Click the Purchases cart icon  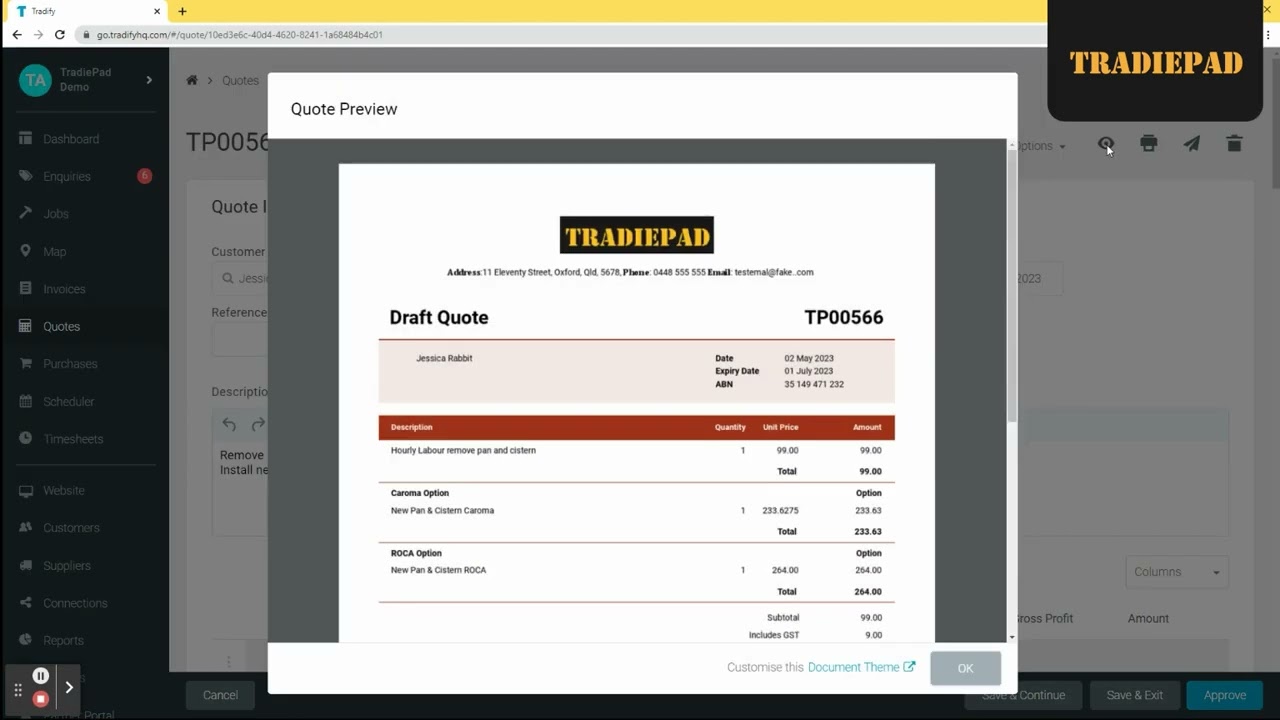[26, 363]
